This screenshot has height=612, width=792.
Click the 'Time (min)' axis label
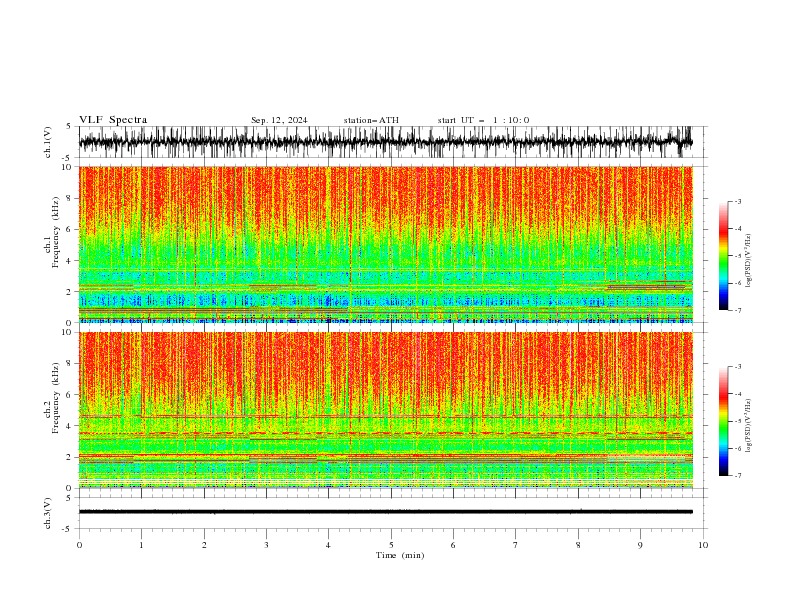[400, 555]
